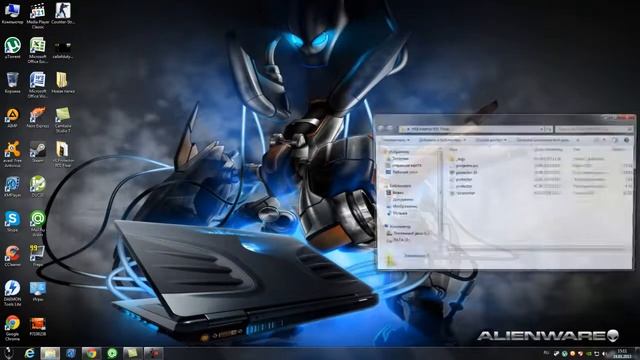Image resolution: width=640 pixels, height=360 pixels.
Task: Go back in the Explorer window
Action: [381, 129]
